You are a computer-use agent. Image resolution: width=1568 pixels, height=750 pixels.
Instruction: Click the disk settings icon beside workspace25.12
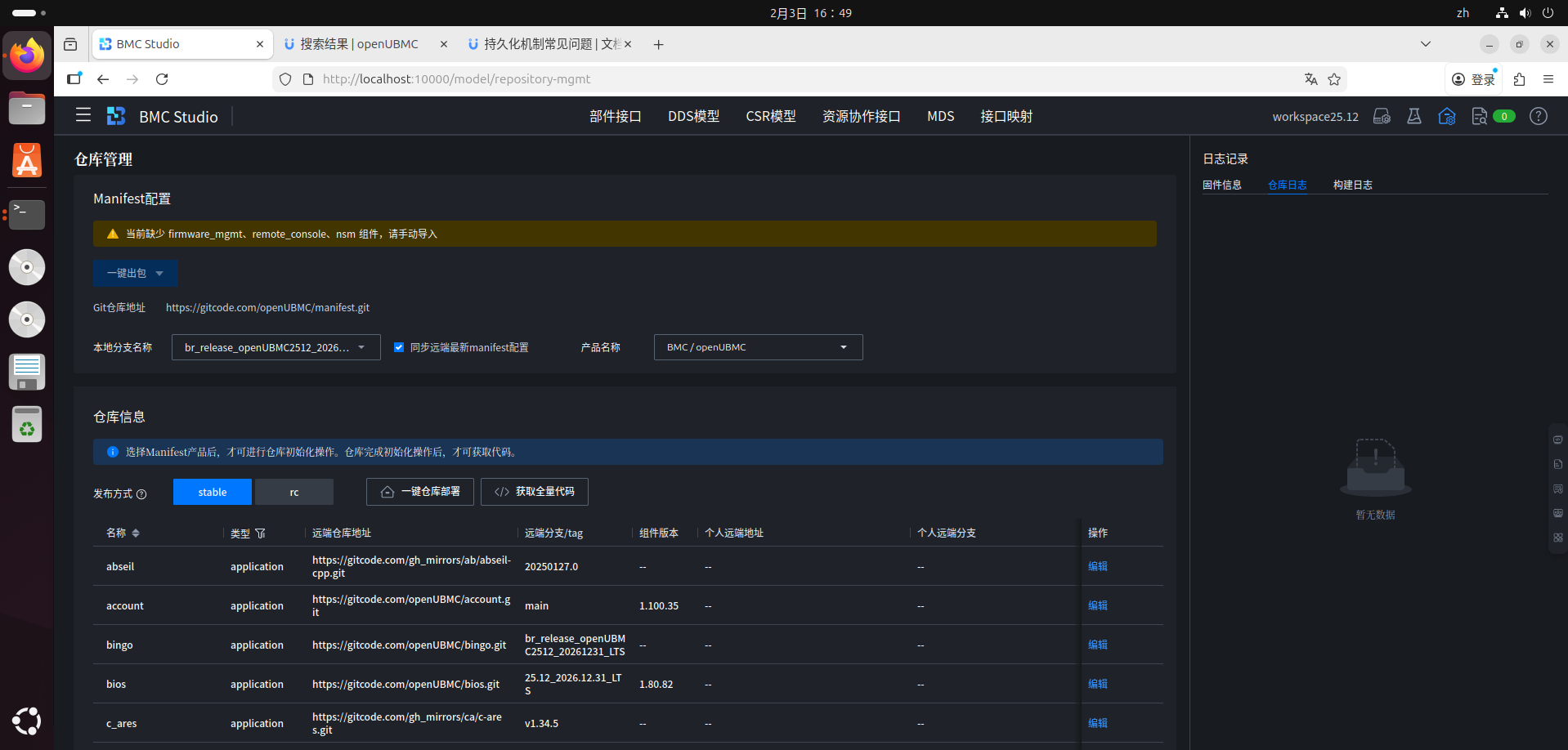[1382, 116]
